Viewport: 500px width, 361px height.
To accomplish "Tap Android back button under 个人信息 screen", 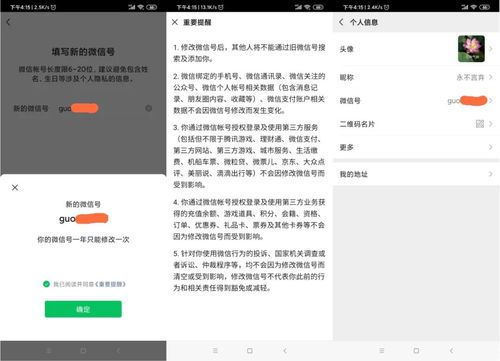I will [451, 351].
